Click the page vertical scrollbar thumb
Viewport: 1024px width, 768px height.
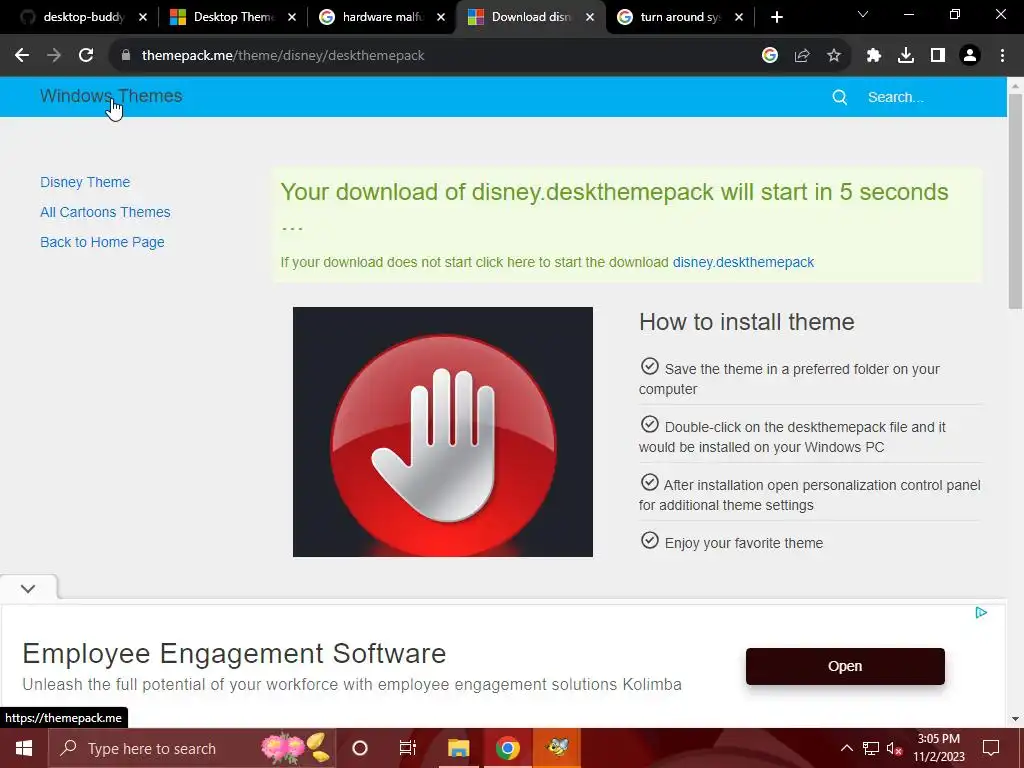pyautogui.click(x=1015, y=201)
